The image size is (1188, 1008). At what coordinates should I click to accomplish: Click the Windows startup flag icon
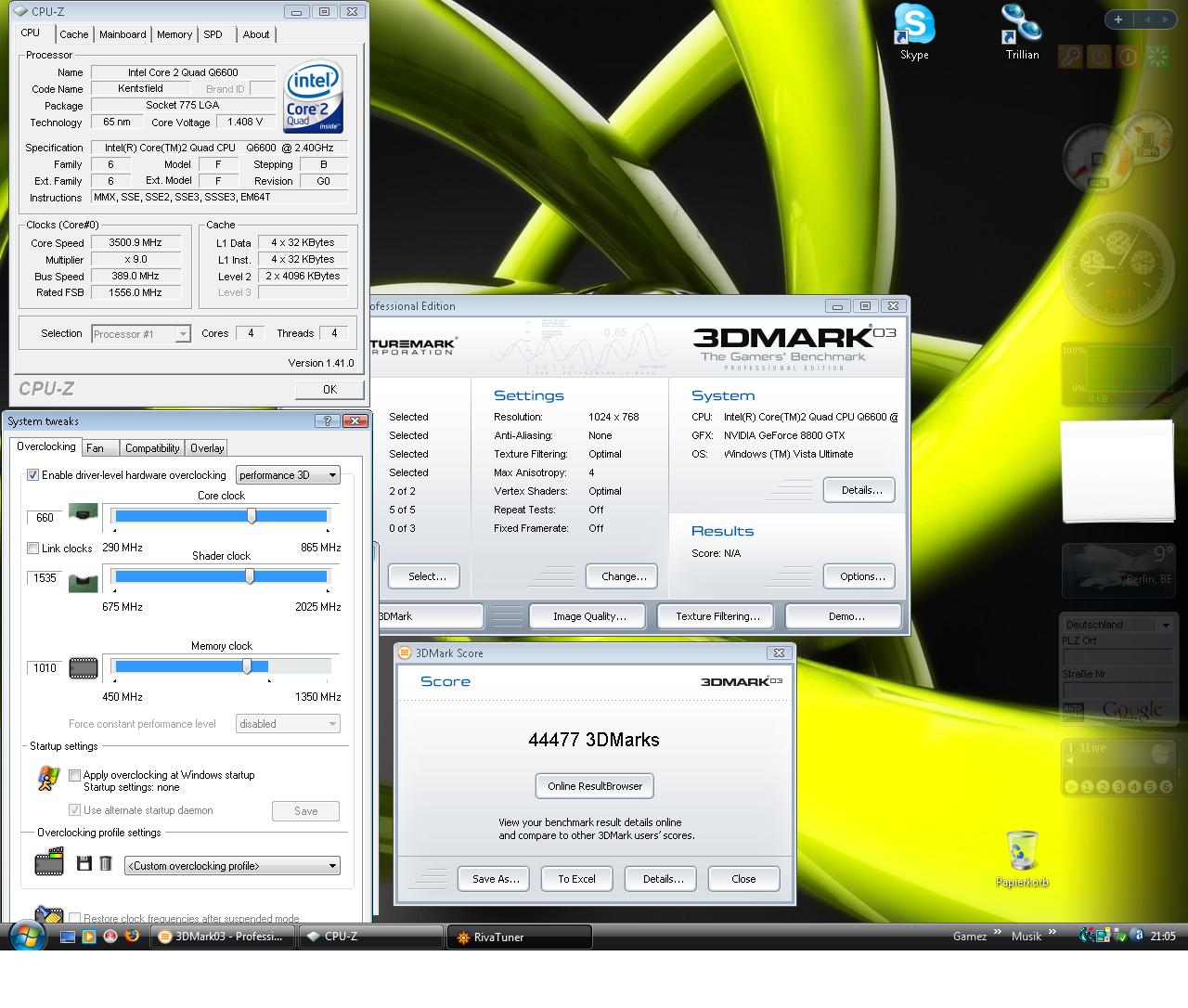[47, 778]
